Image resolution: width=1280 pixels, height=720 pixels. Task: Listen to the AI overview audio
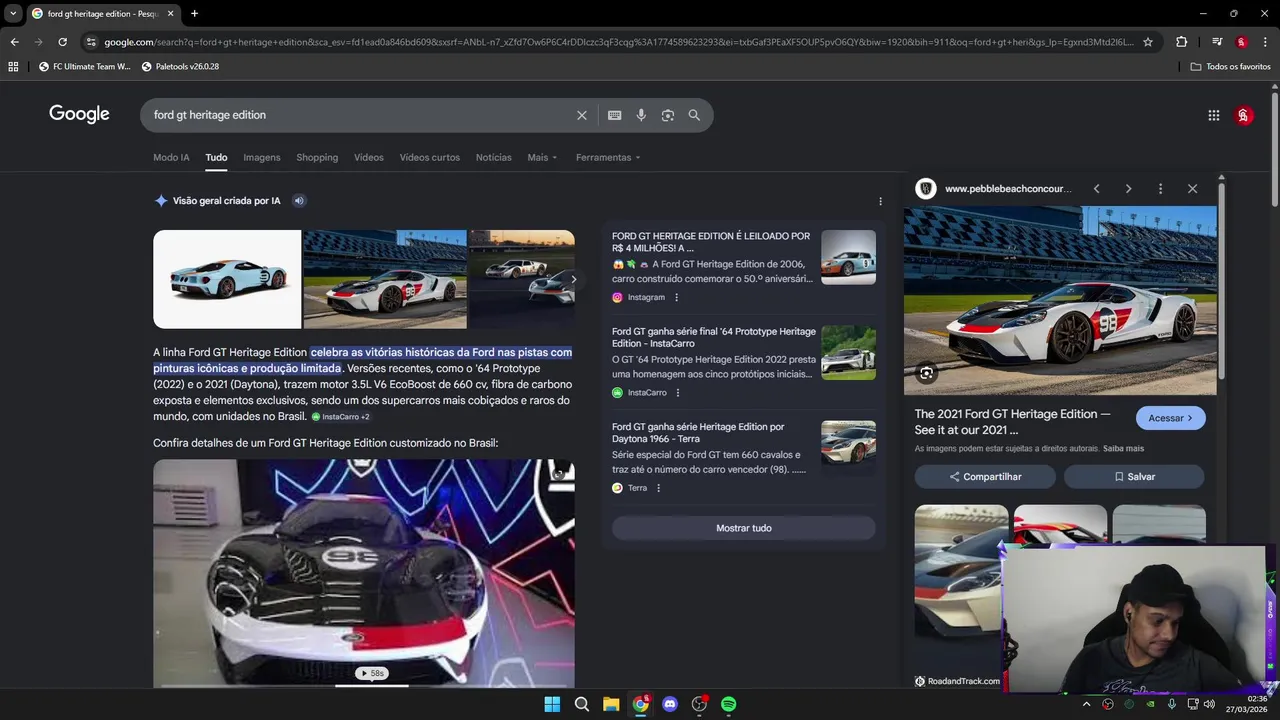pos(298,201)
